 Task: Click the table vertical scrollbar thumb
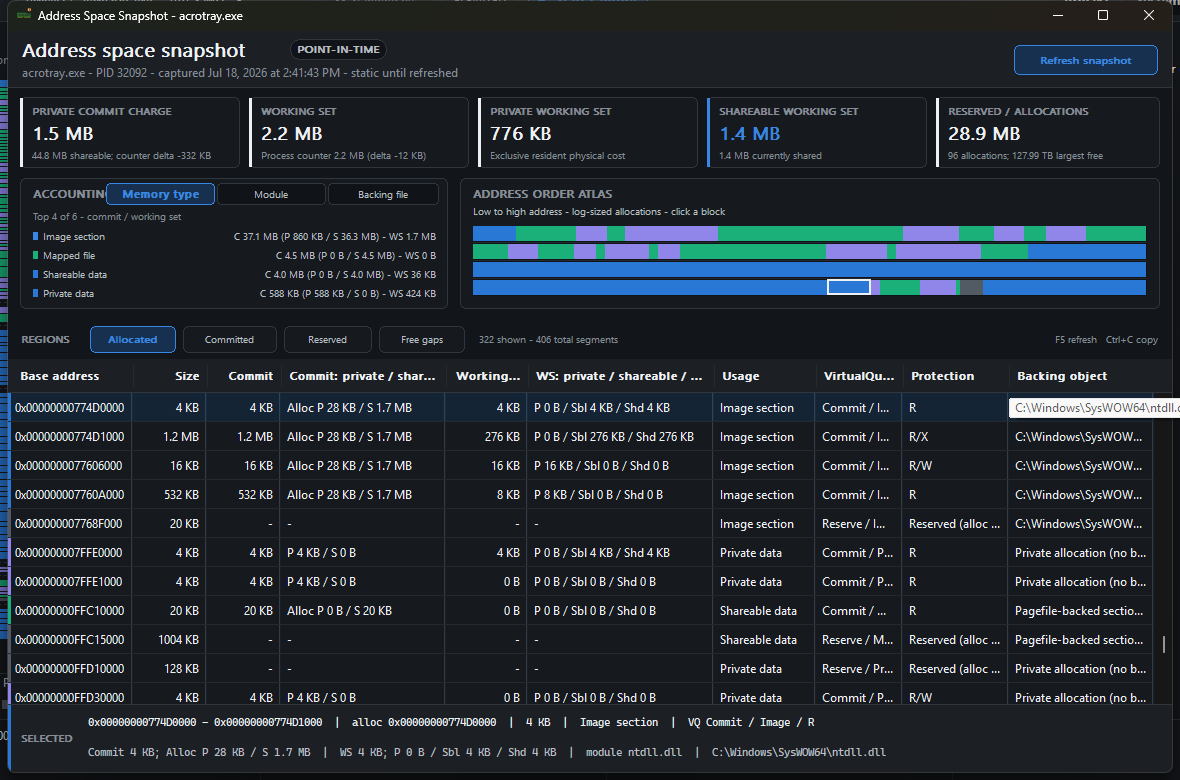coord(1163,644)
